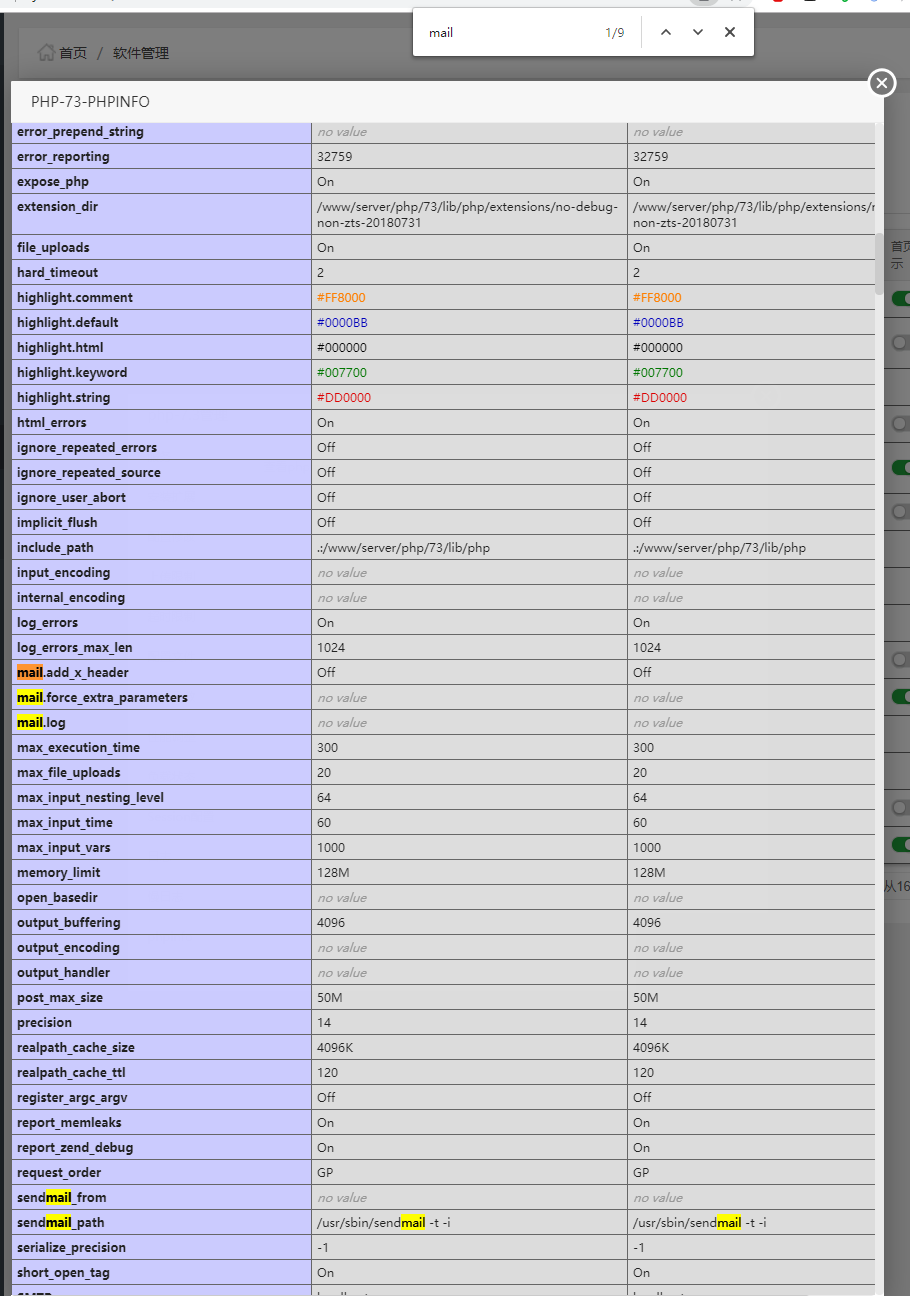Viewport: 910px width, 1296px height.
Task: Select the file_uploads directive name
Action: coord(53,247)
